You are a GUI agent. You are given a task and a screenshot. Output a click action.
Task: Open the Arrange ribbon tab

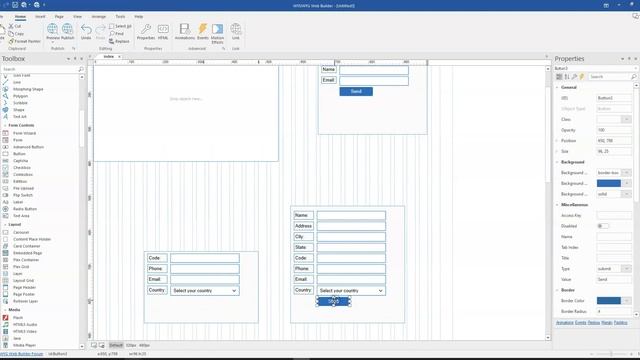(98, 17)
